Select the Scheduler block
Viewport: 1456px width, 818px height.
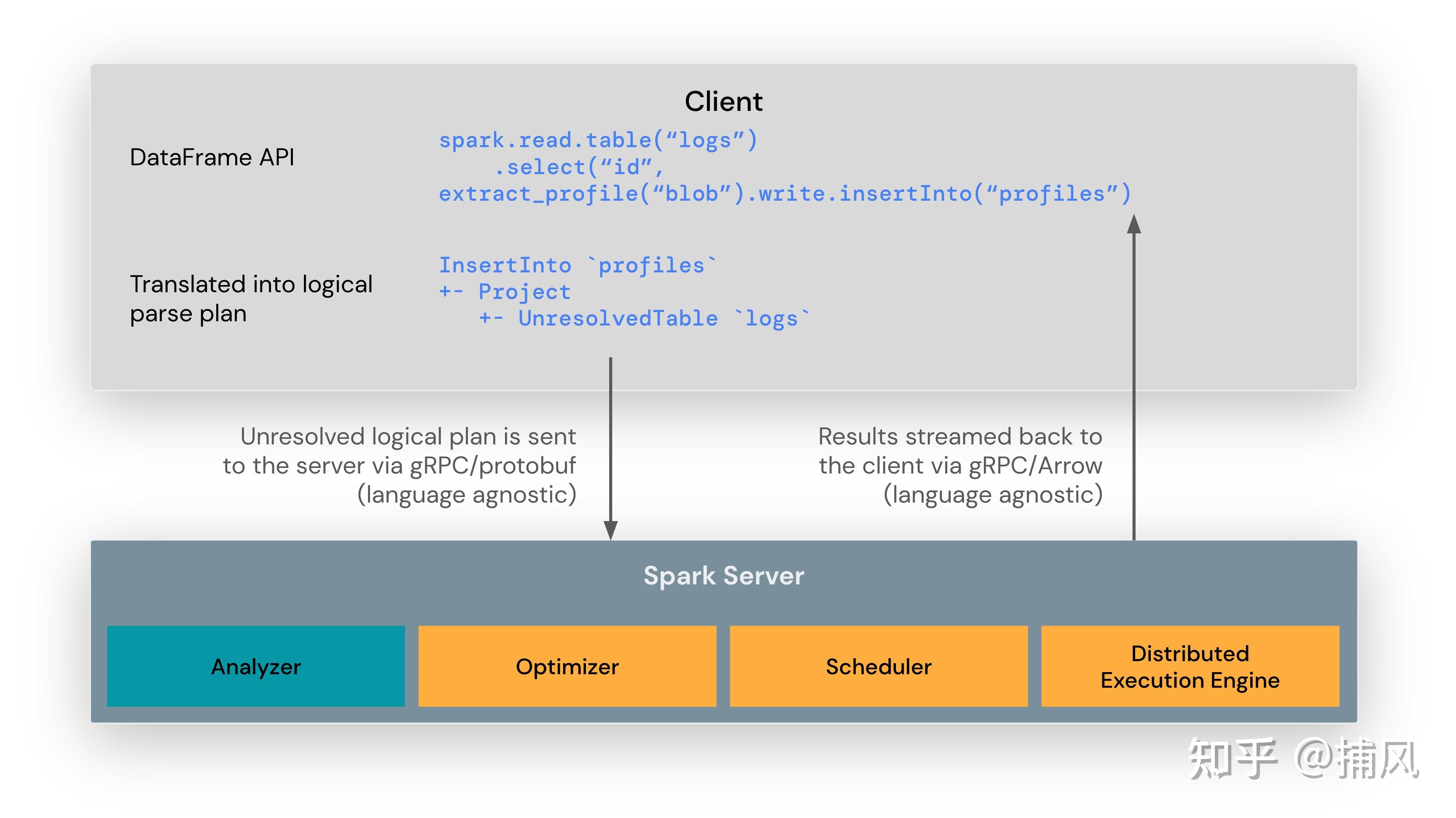pyautogui.click(x=878, y=667)
